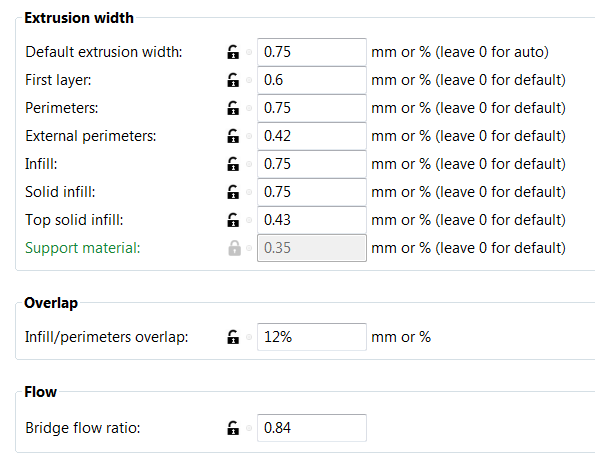Focus the Bridge flow ratio field
This screenshot has height=462, width=595.
click(x=312, y=428)
